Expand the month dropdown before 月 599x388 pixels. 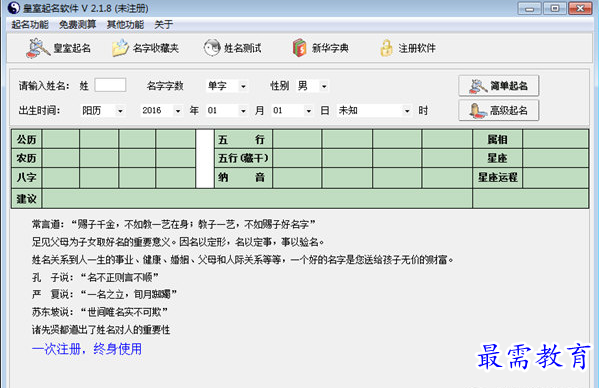243,111
